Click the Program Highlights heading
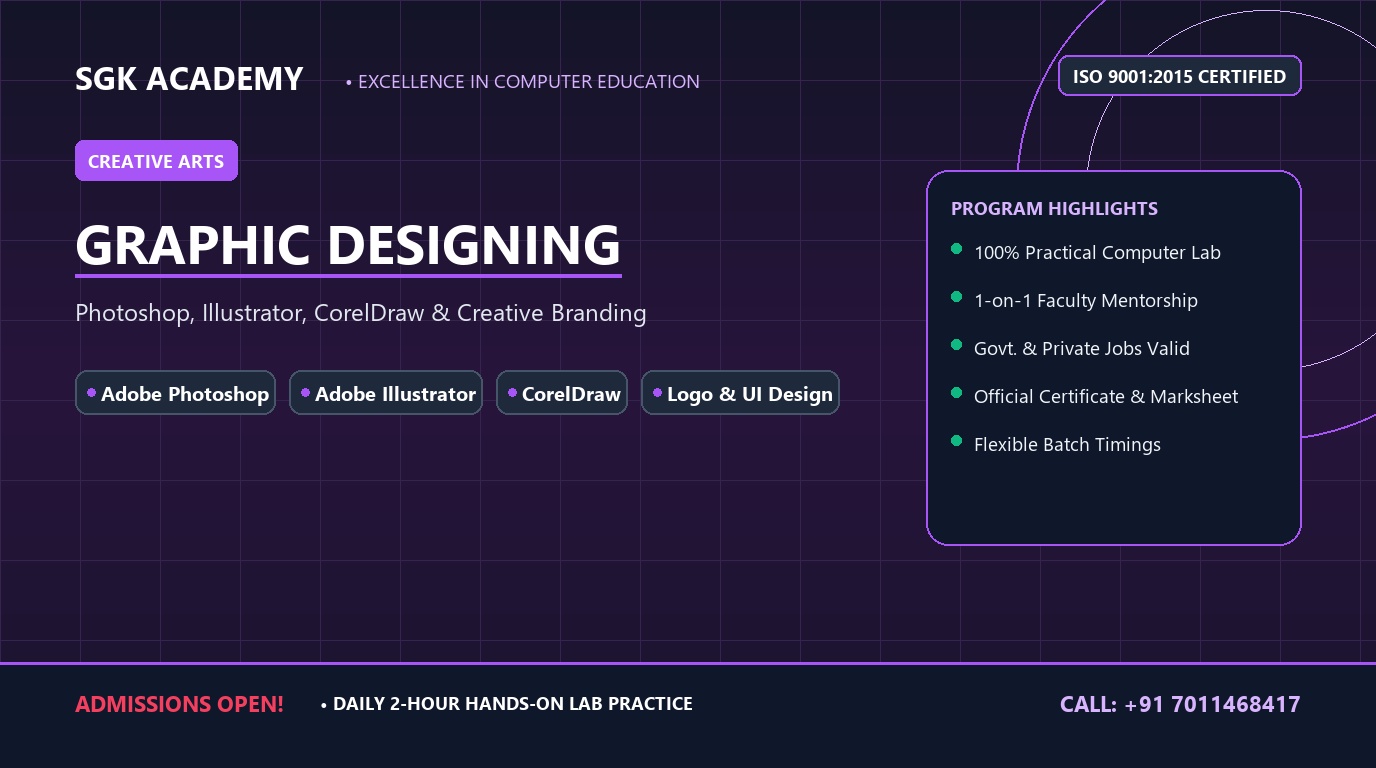This screenshot has width=1376, height=768. click(1054, 209)
